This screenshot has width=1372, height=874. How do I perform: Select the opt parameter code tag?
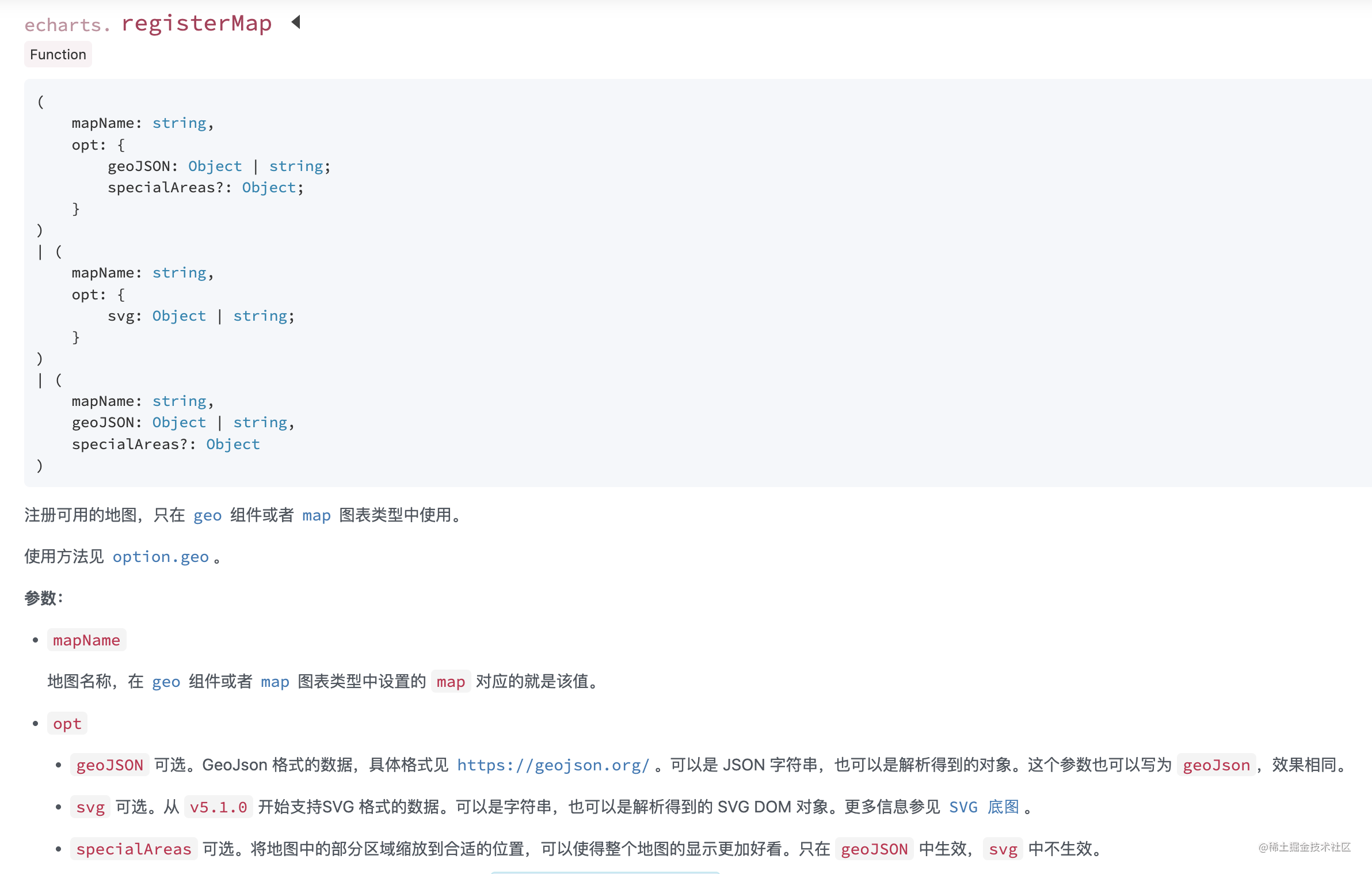pos(67,724)
